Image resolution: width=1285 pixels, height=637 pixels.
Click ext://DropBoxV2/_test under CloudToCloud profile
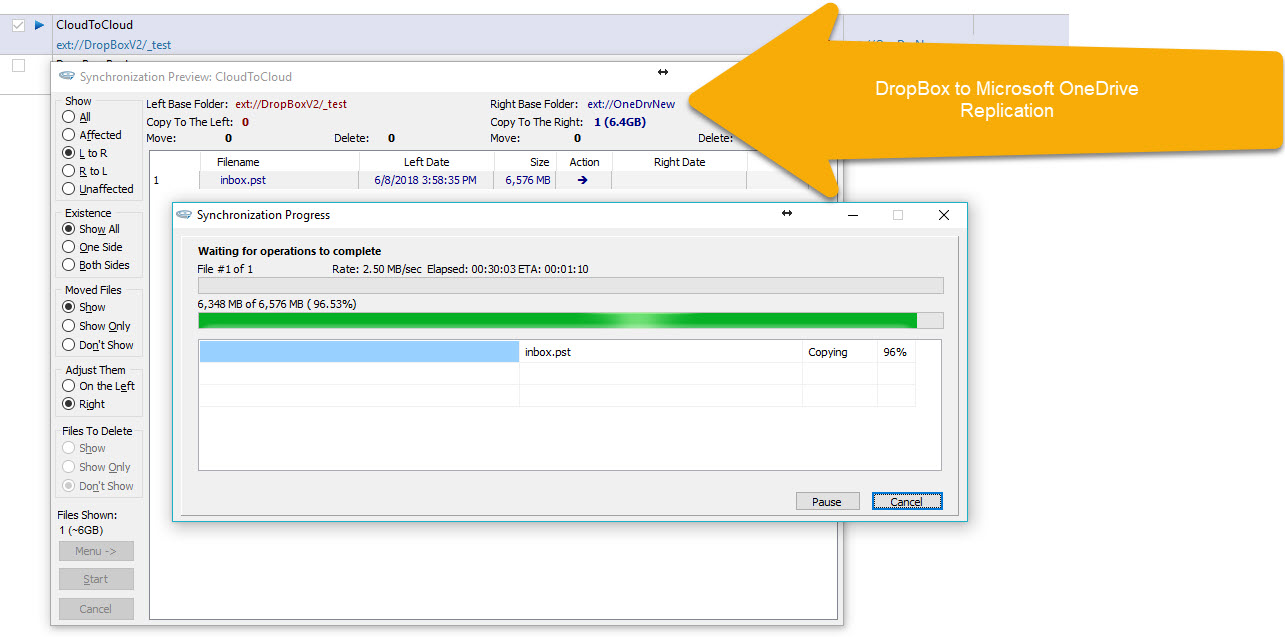click(x=112, y=45)
